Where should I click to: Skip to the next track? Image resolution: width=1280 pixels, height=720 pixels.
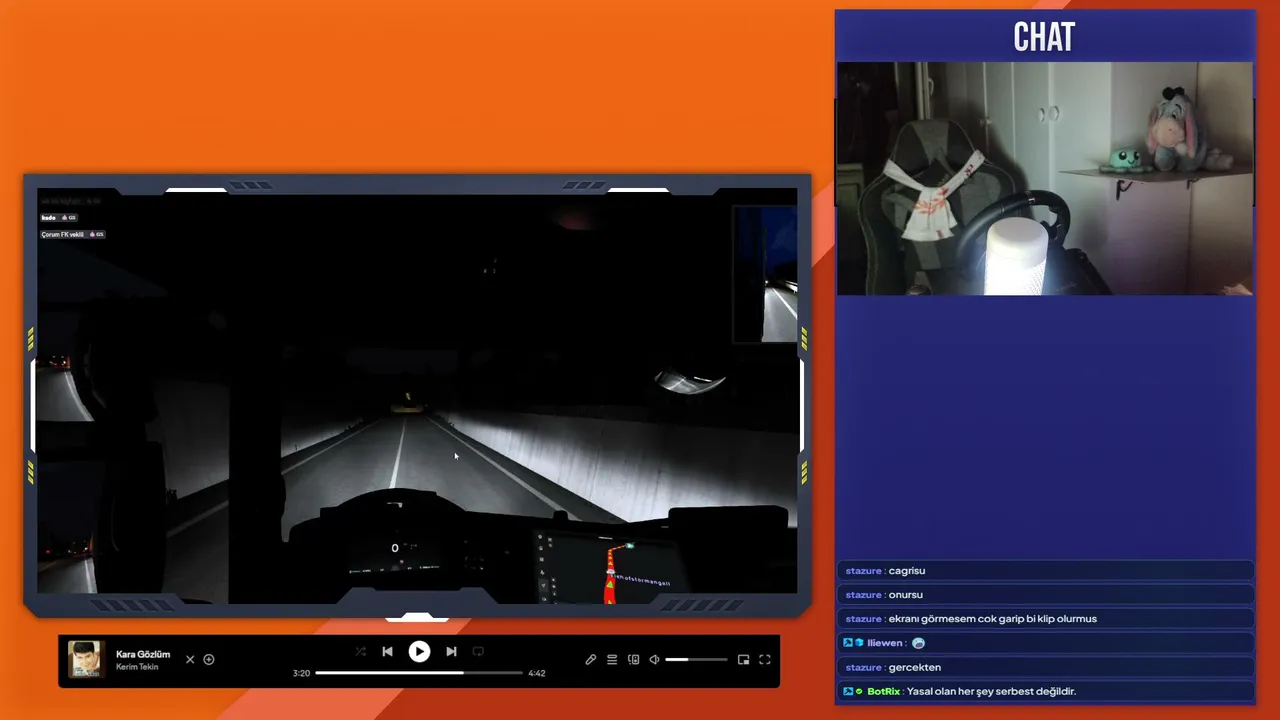pos(451,652)
